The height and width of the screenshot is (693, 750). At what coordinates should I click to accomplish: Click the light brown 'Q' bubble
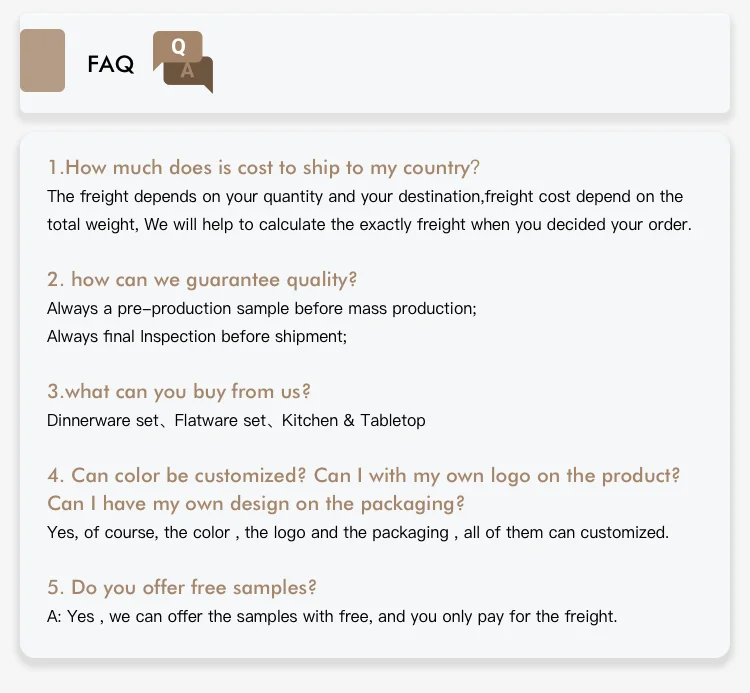178,46
